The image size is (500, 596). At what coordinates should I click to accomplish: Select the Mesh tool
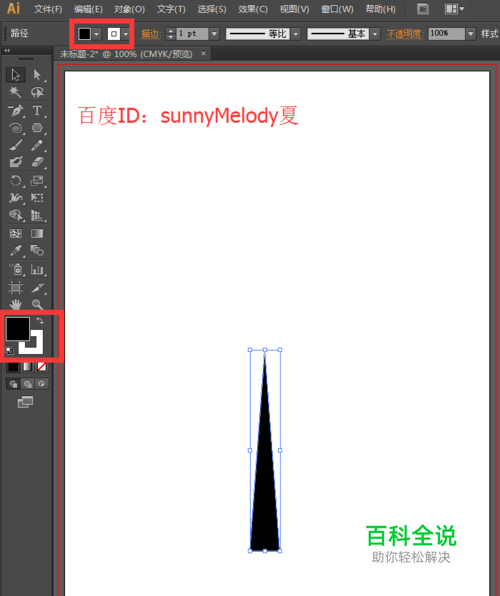point(16,233)
